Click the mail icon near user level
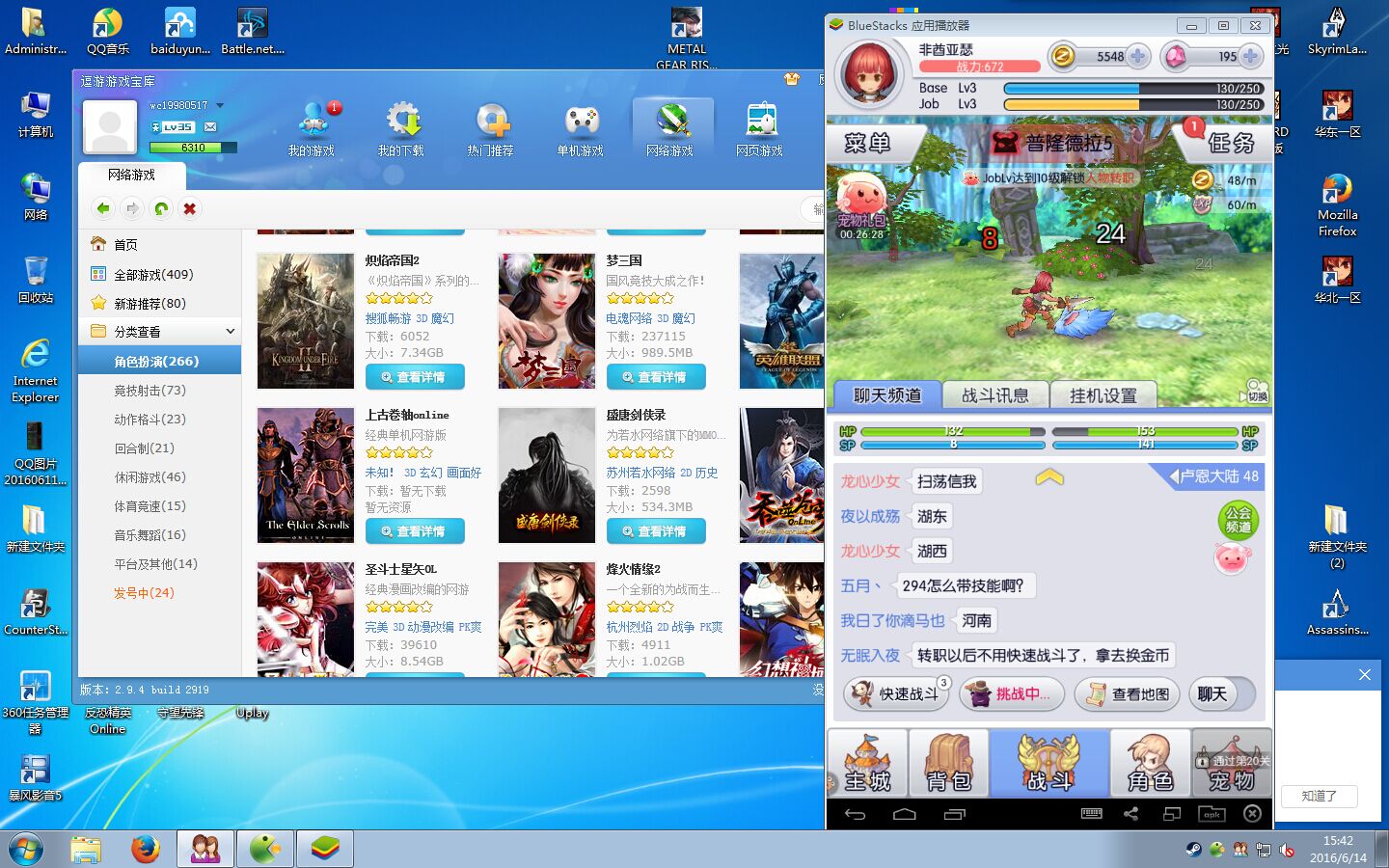Image resolution: width=1389 pixels, height=868 pixels. [x=210, y=126]
